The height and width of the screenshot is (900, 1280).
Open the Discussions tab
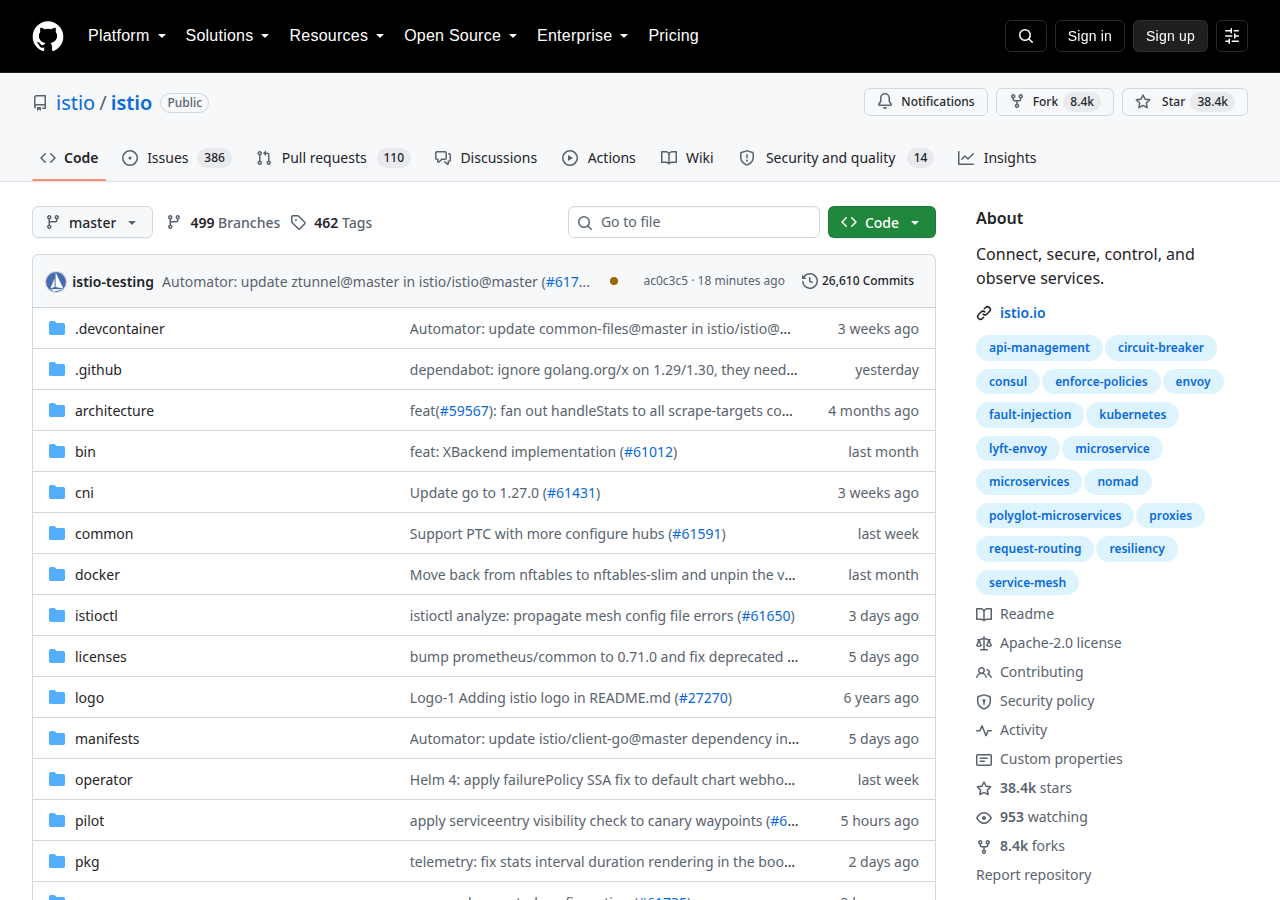point(486,158)
